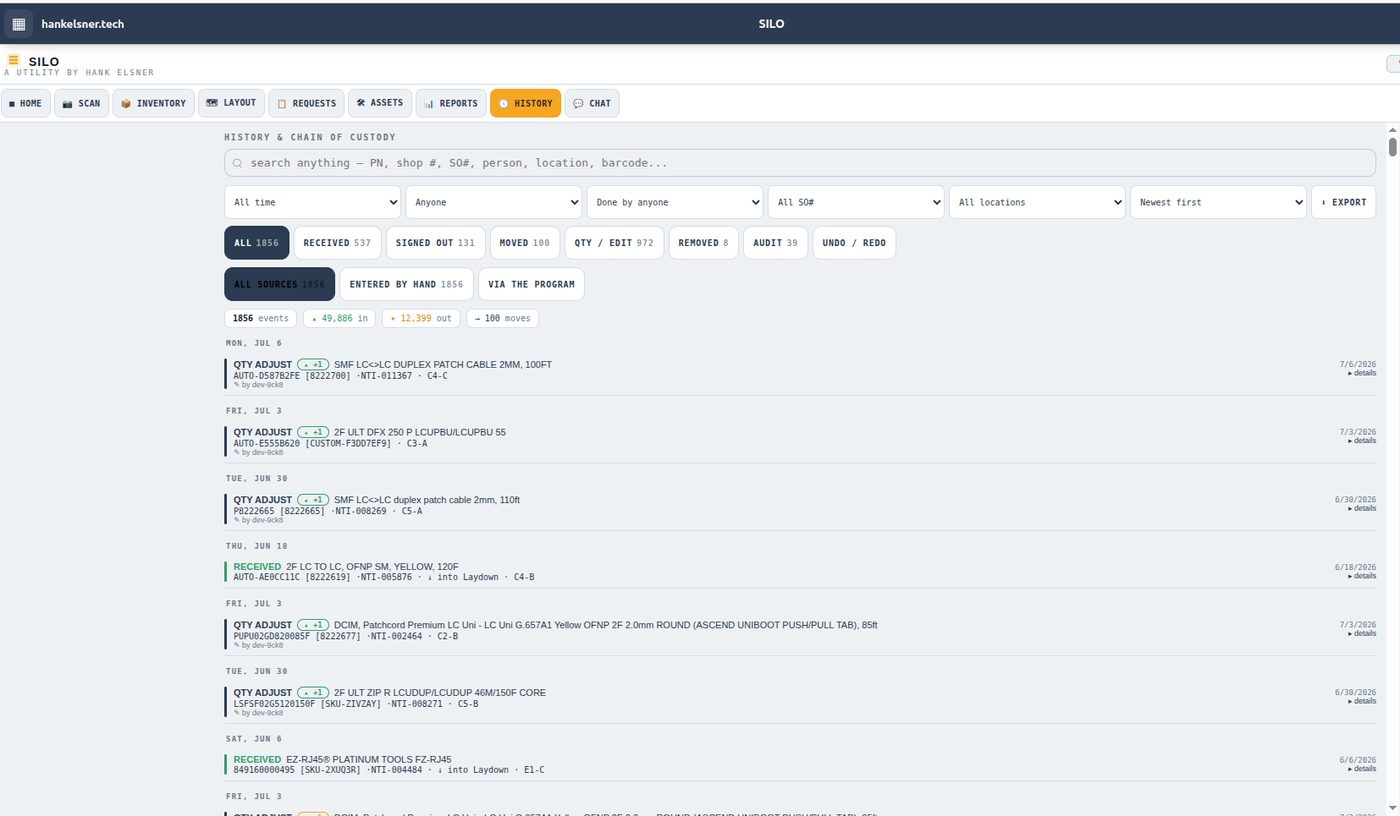Filter by MOVED 100 events
This screenshot has width=1400, height=816.
[x=525, y=243]
